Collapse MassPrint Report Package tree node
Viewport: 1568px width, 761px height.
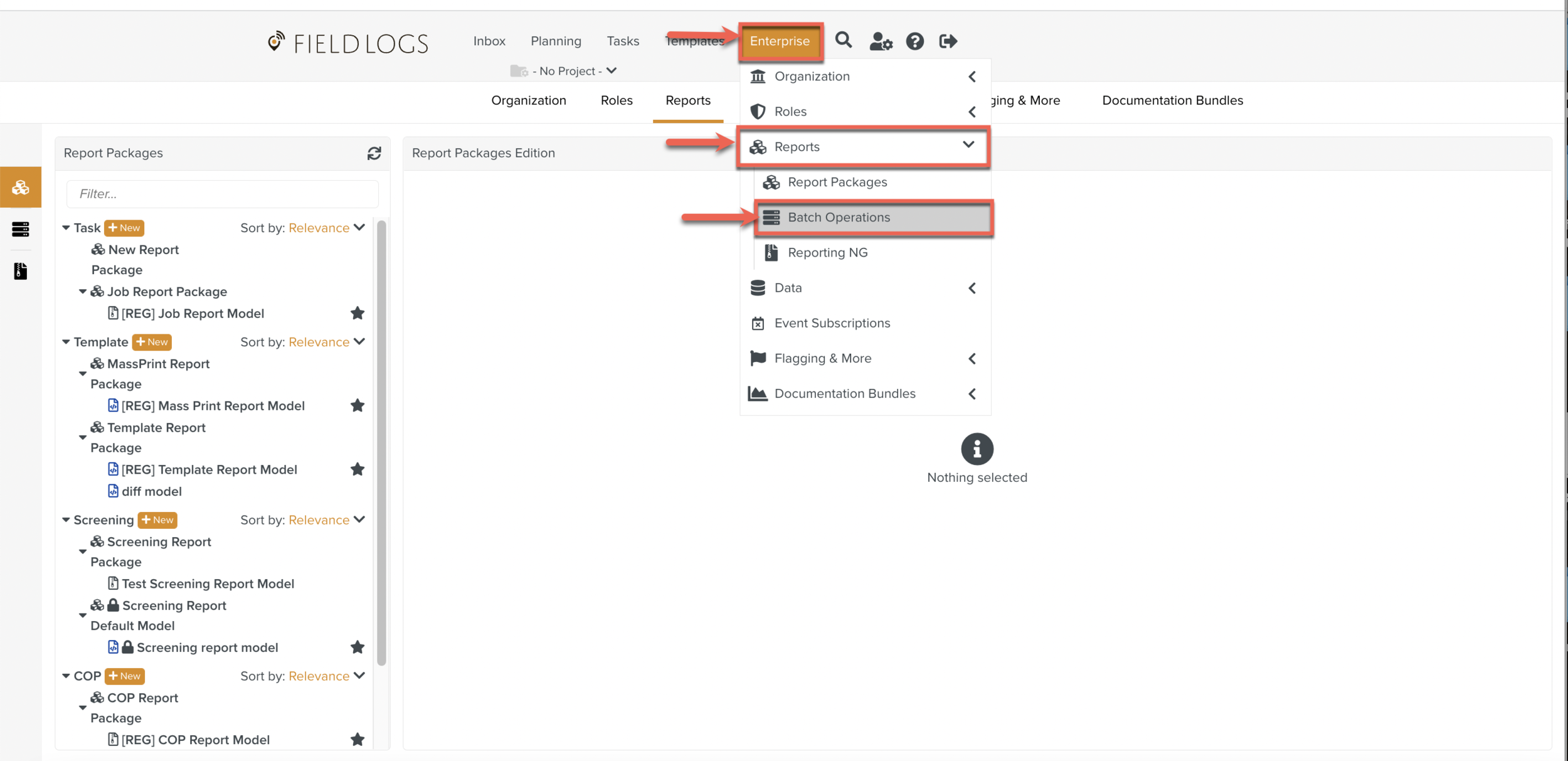click(82, 374)
